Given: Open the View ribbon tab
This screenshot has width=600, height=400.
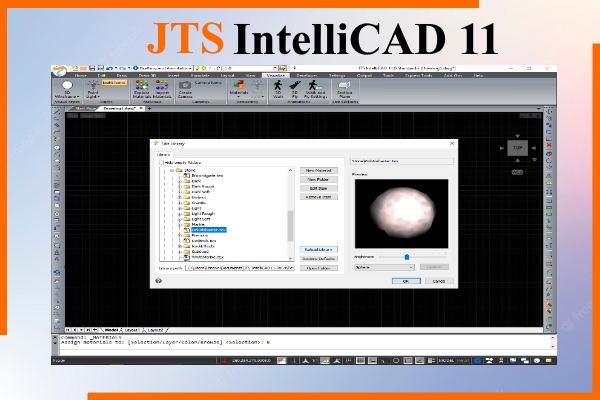Looking at the screenshot, I should click(x=250, y=76).
